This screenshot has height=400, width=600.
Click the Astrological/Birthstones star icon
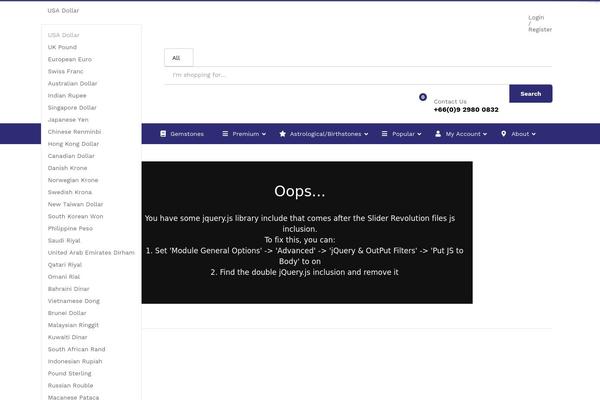(282, 134)
